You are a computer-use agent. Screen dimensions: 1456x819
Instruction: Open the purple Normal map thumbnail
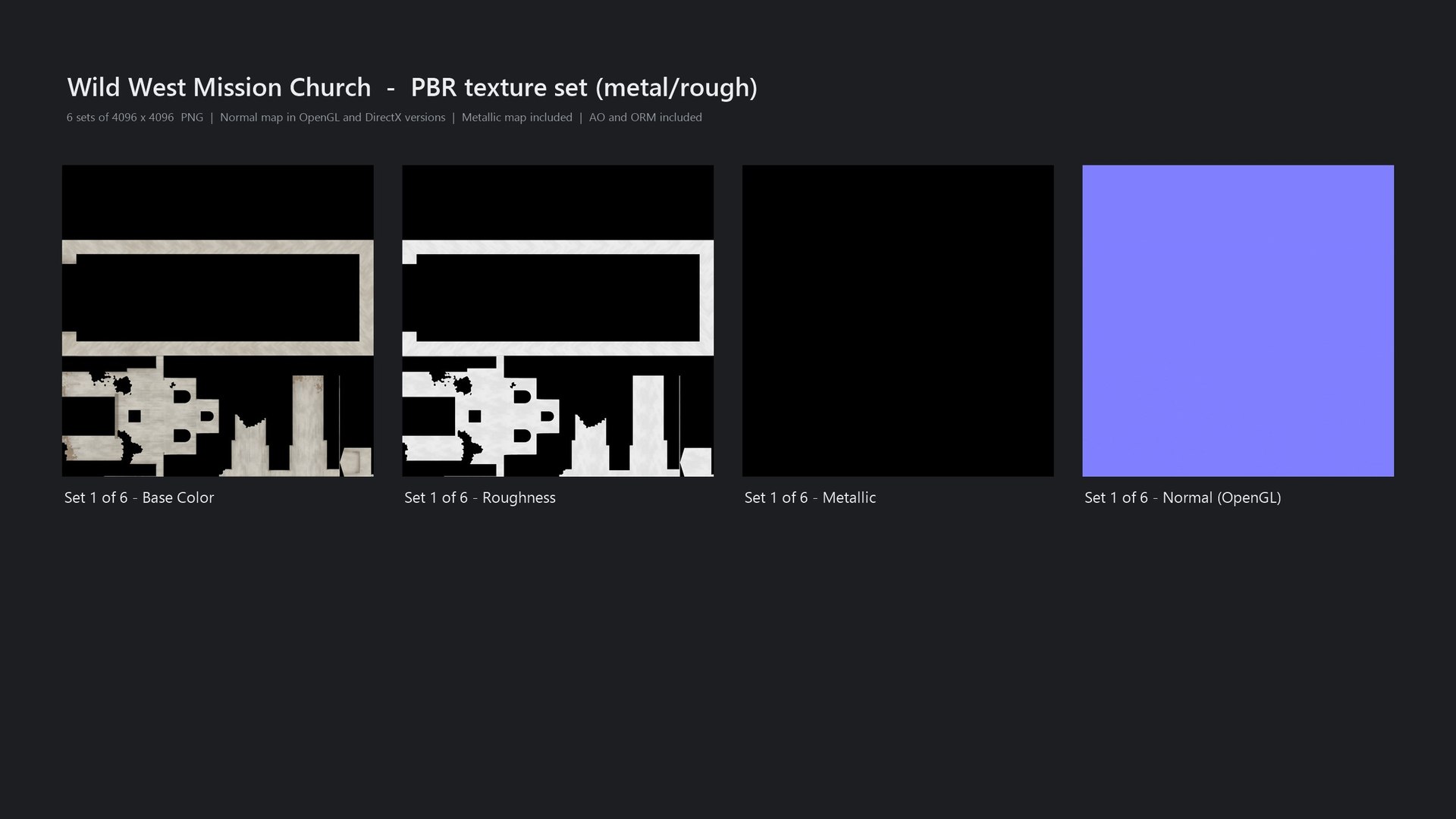[1238, 321]
